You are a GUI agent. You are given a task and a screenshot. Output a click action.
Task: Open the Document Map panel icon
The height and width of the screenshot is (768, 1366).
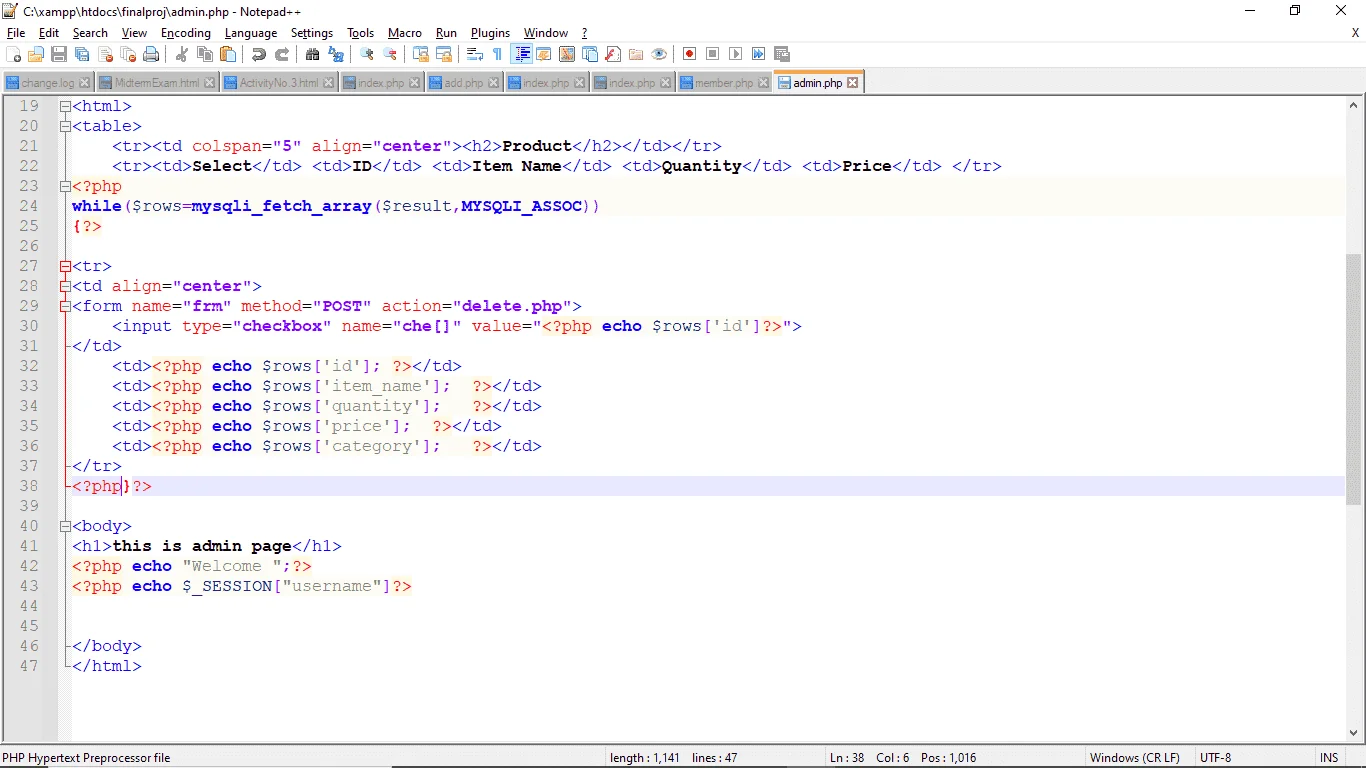point(566,54)
